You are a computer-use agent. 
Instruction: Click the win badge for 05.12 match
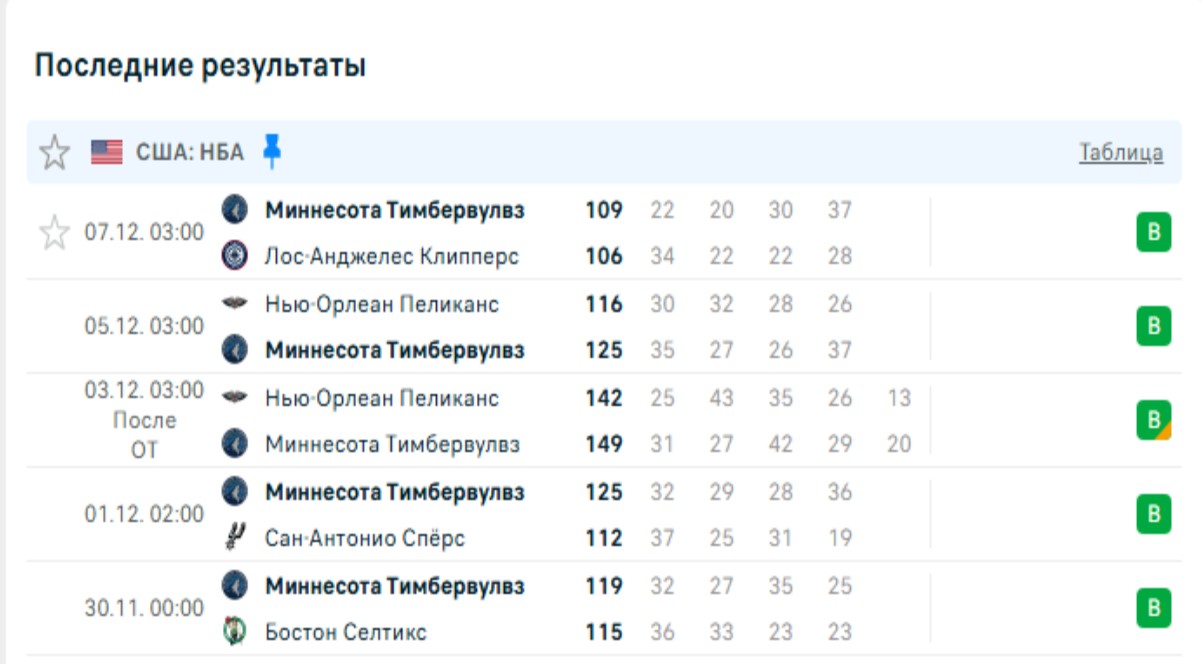[1153, 327]
